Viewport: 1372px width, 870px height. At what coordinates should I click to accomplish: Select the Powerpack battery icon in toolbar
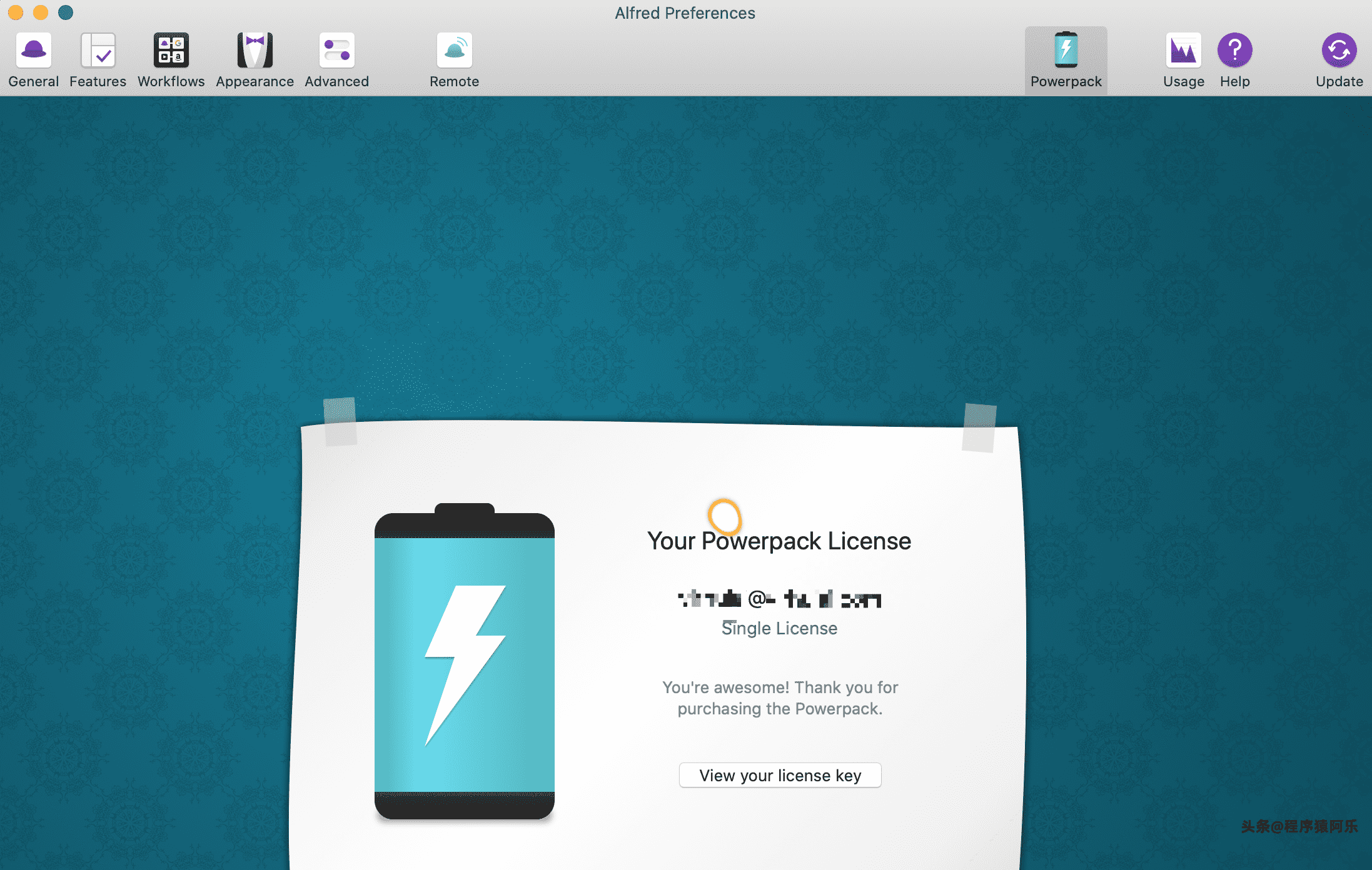point(1066,50)
